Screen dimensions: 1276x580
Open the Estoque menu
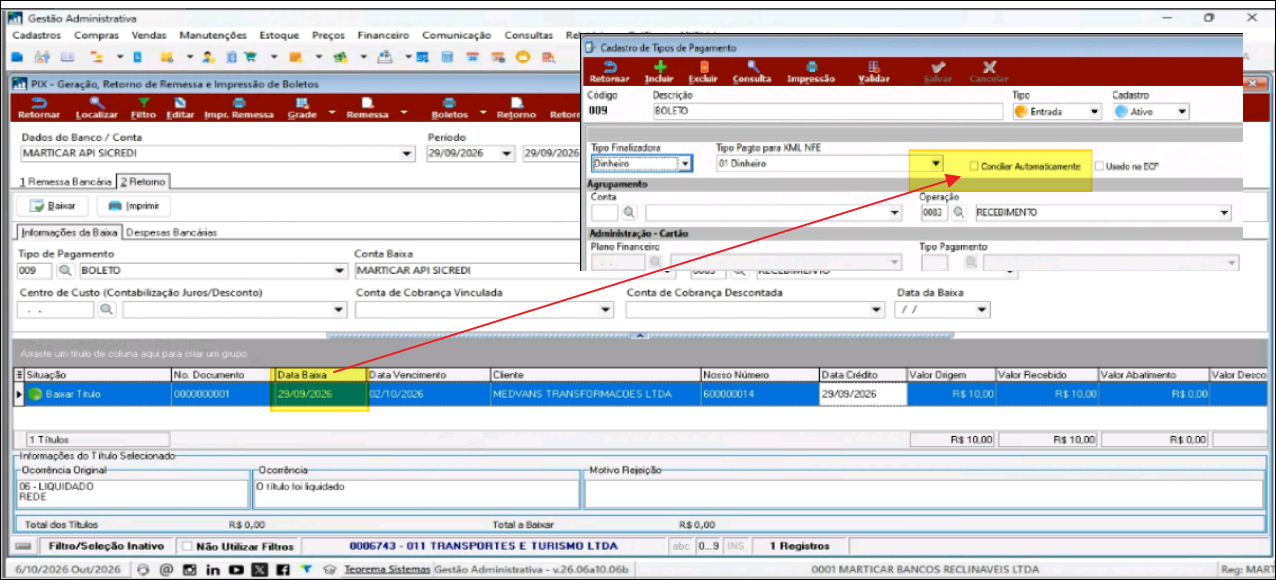(x=281, y=35)
